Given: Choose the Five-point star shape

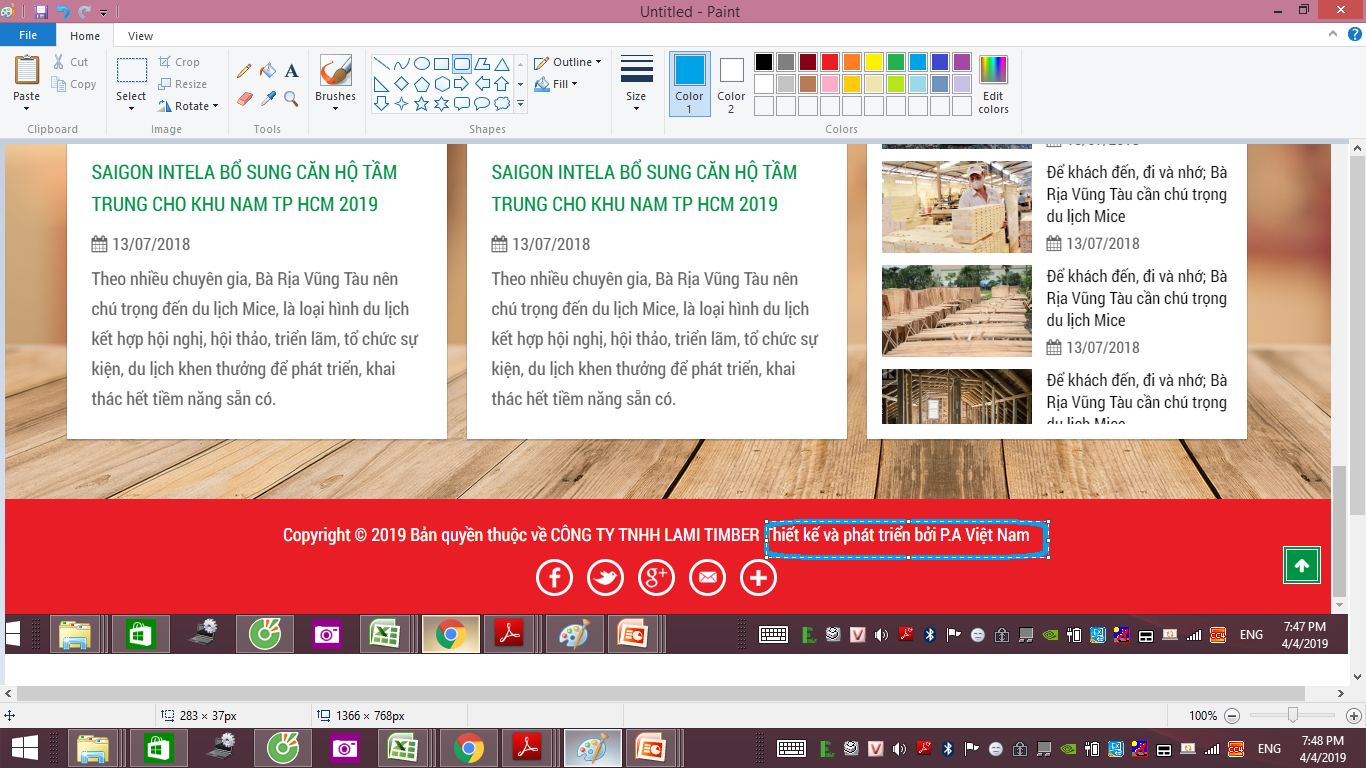Looking at the screenshot, I should [x=422, y=103].
